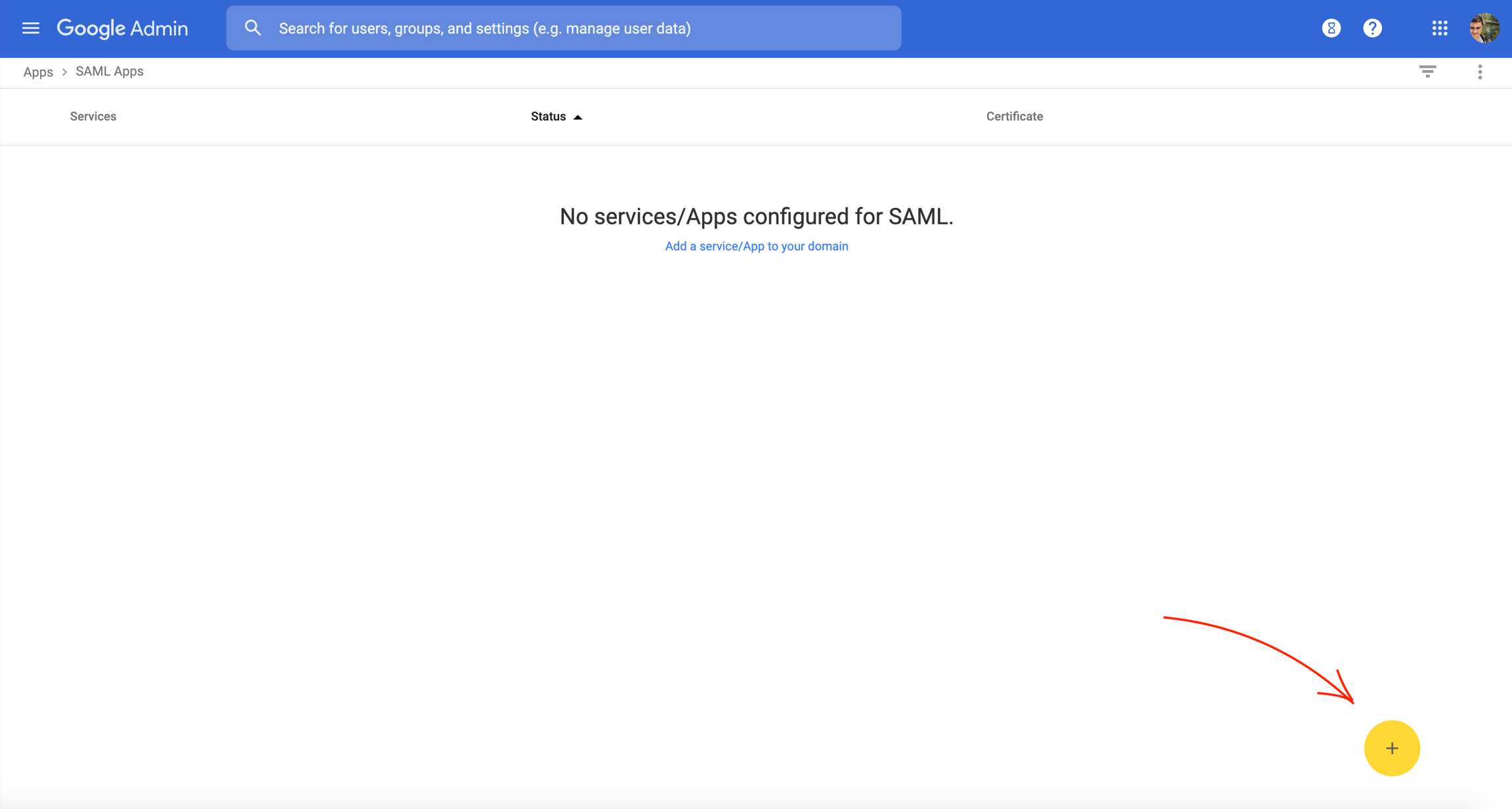Go to Apps in the breadcrumb
The width and height of the screenshot is (1512, 809).
pyautogui.click(x=38, y=72)
